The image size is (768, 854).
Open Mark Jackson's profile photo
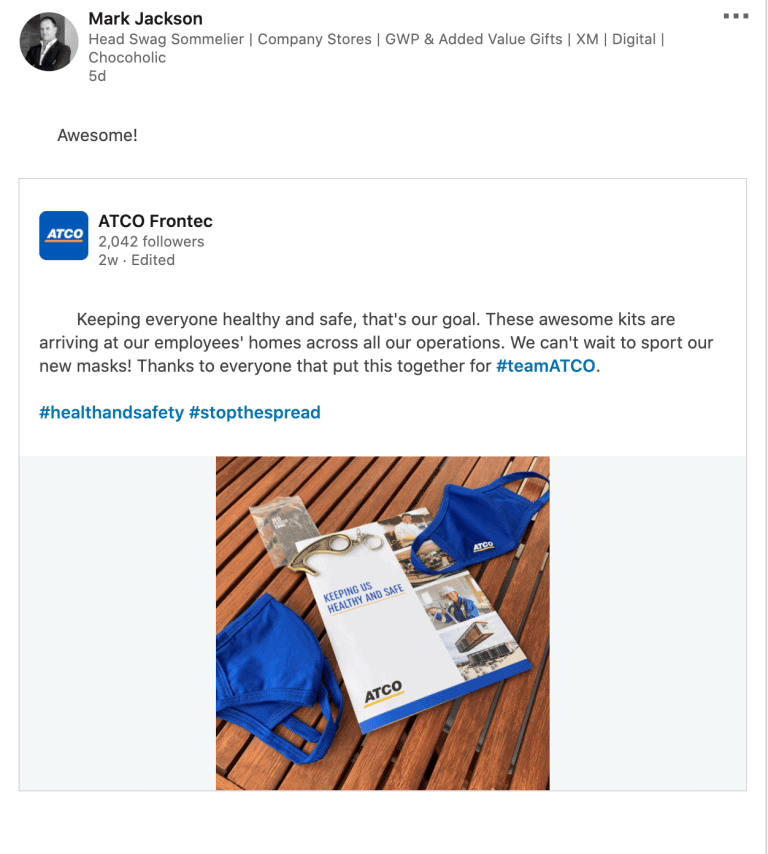[47, 41]
